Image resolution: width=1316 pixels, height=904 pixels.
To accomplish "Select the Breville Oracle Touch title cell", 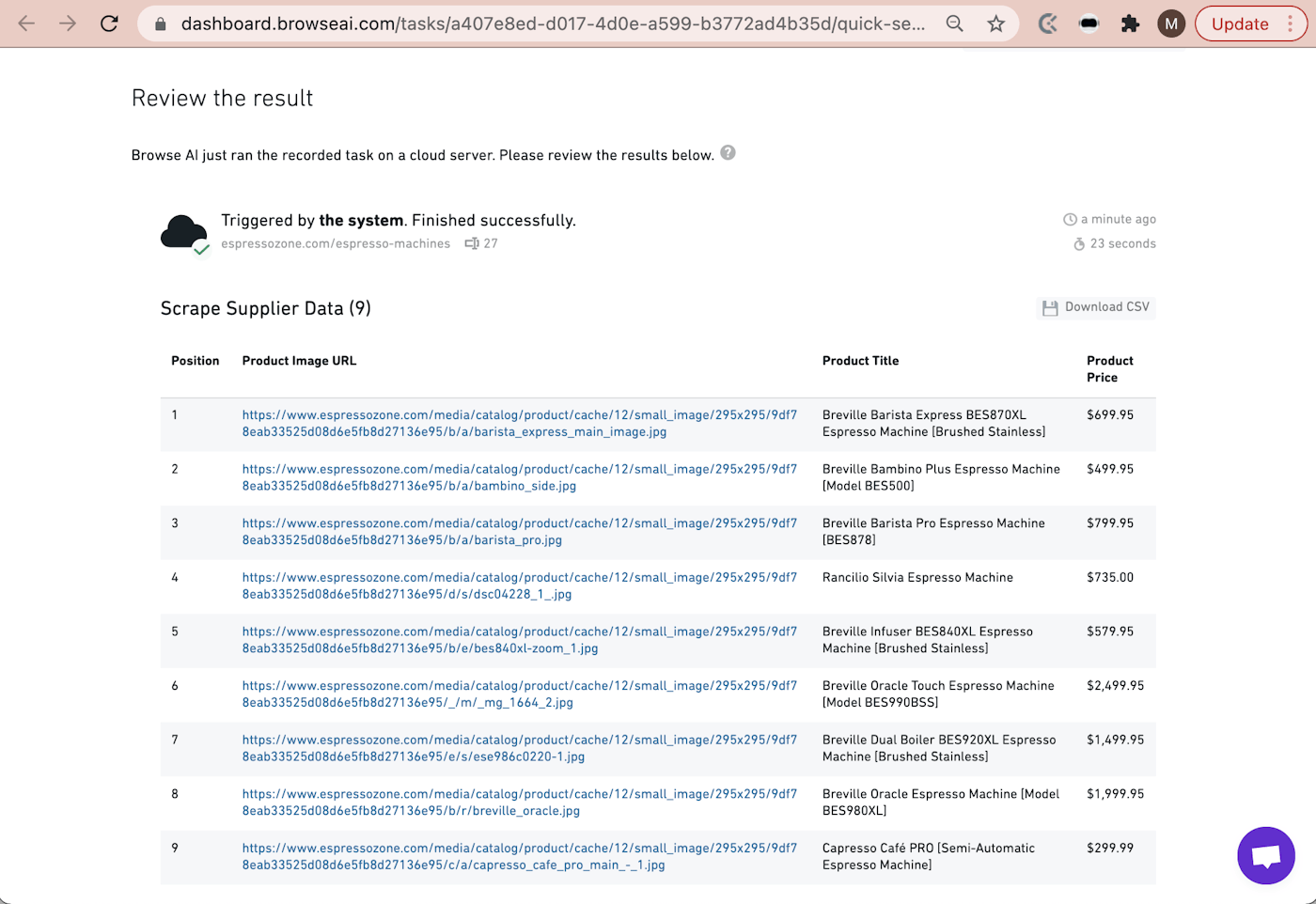I will tap(938, 694).
